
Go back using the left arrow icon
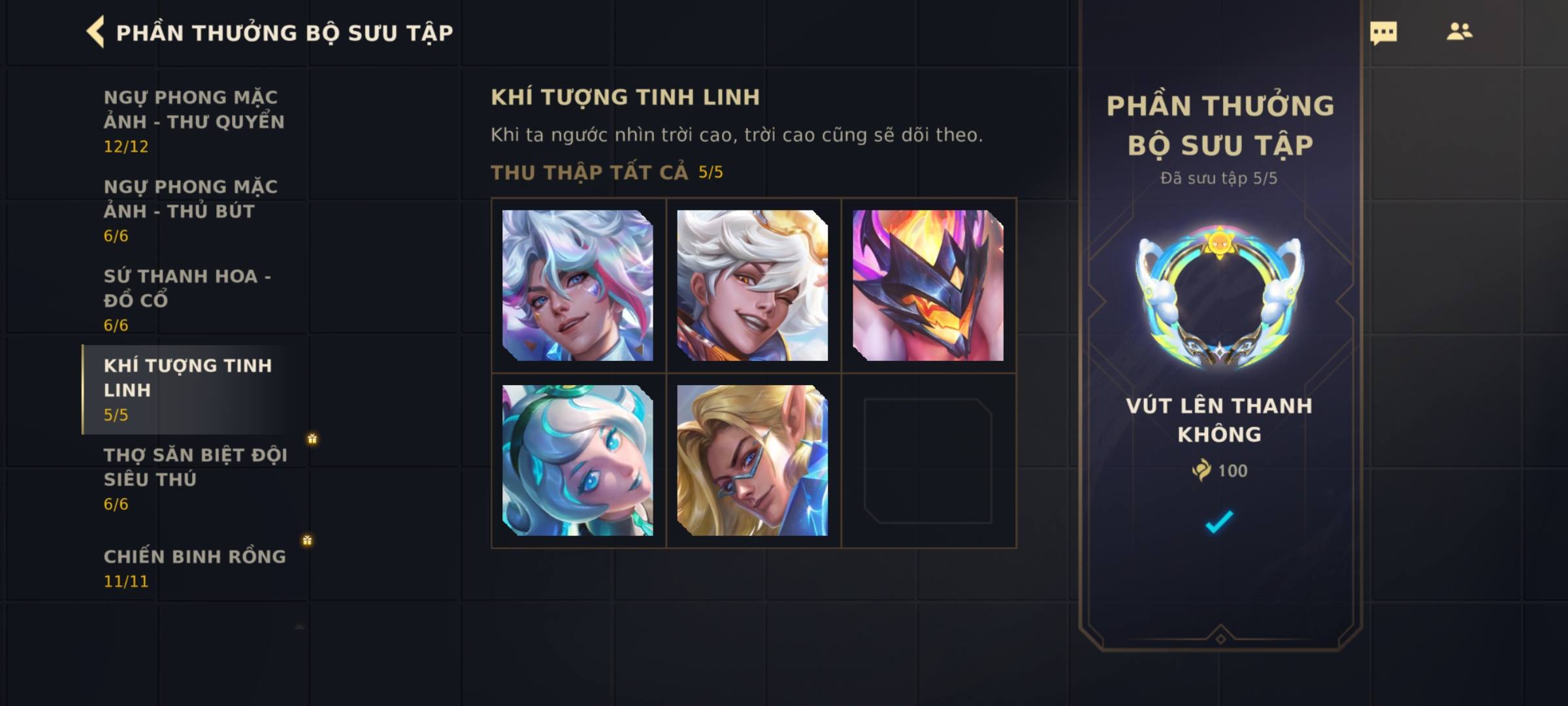[x=95, y=32]
